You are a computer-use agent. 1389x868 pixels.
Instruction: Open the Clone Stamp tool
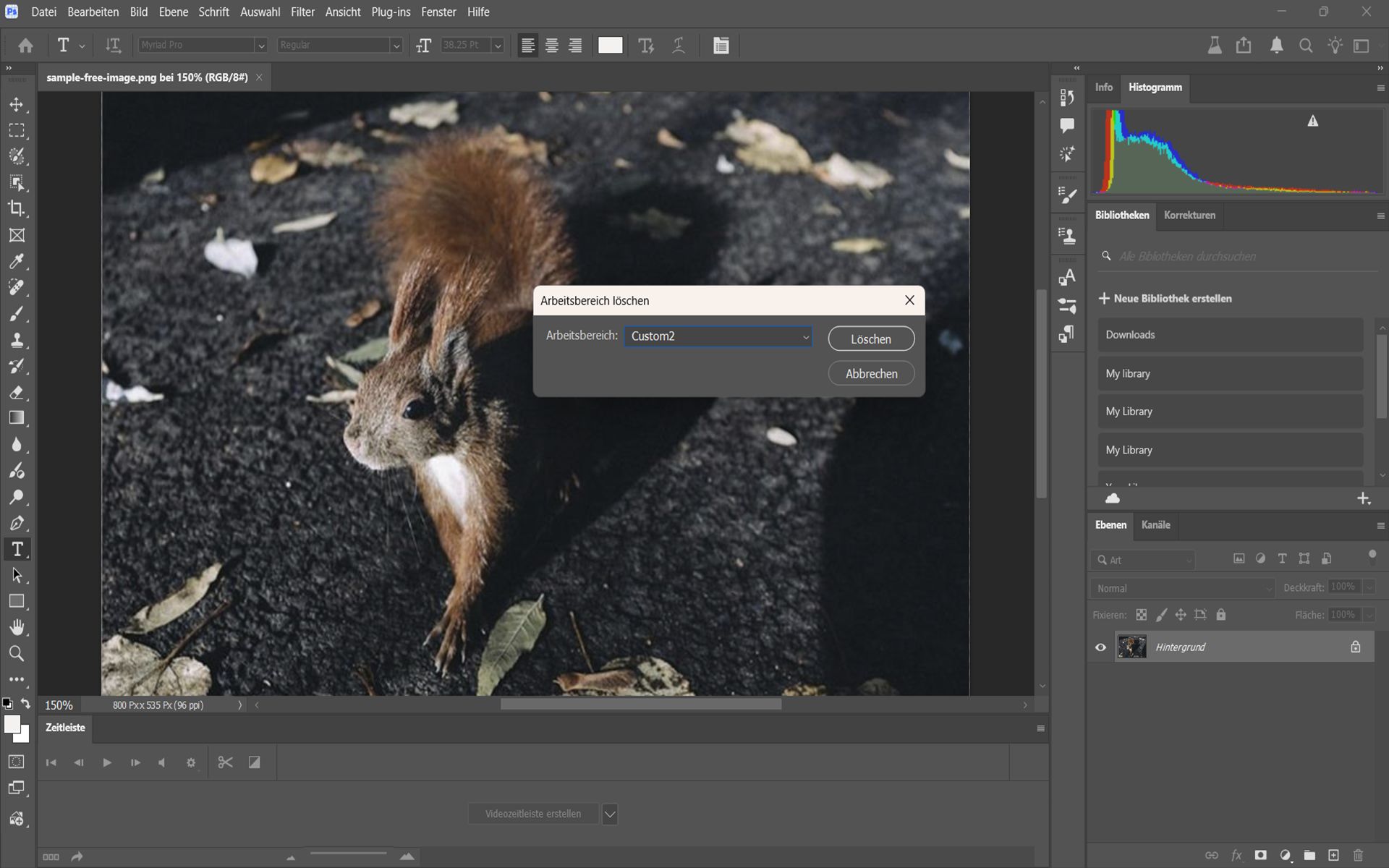click(17, 339)
